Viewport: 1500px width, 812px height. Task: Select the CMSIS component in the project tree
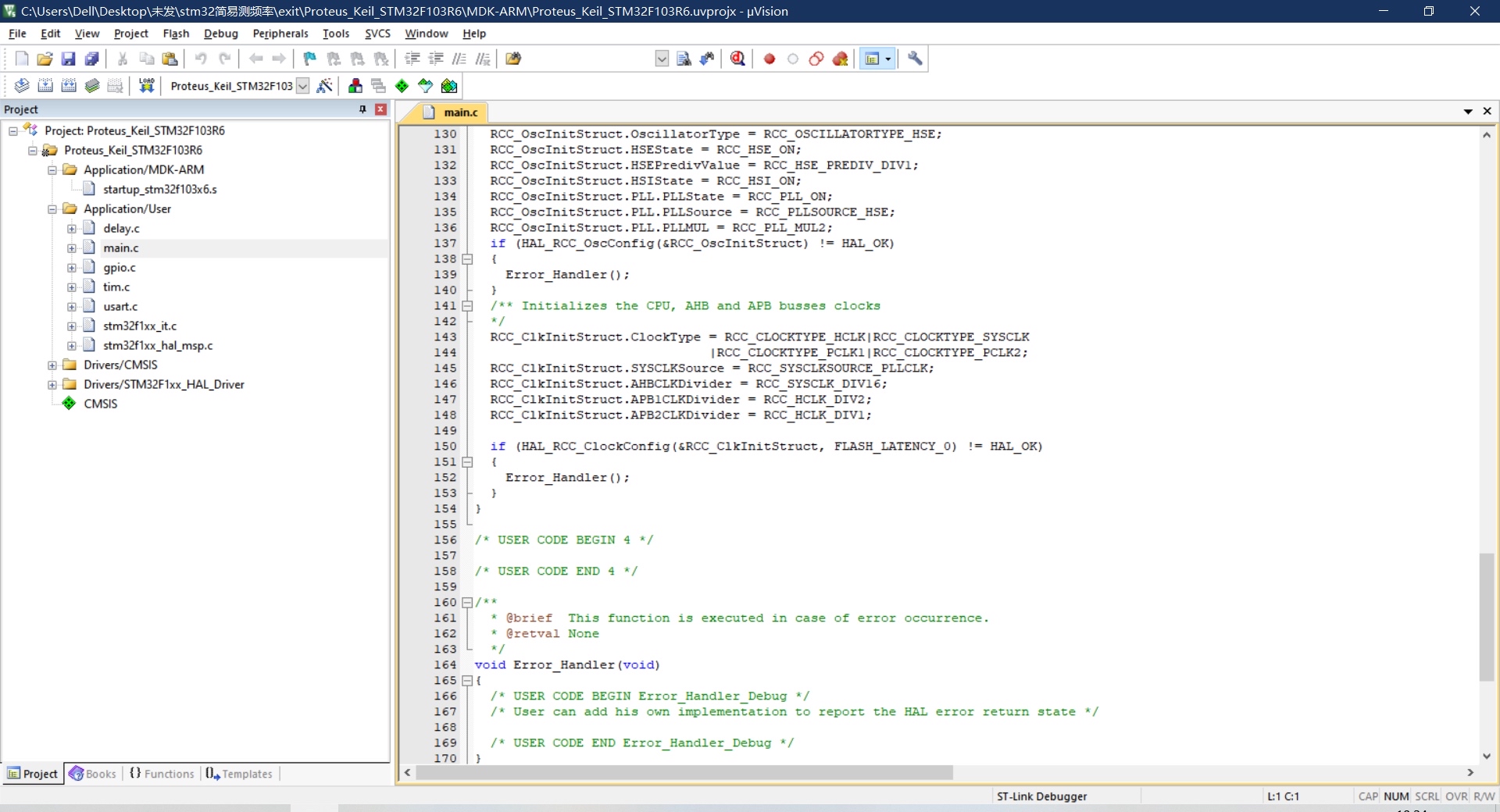[x=101, y=404]
